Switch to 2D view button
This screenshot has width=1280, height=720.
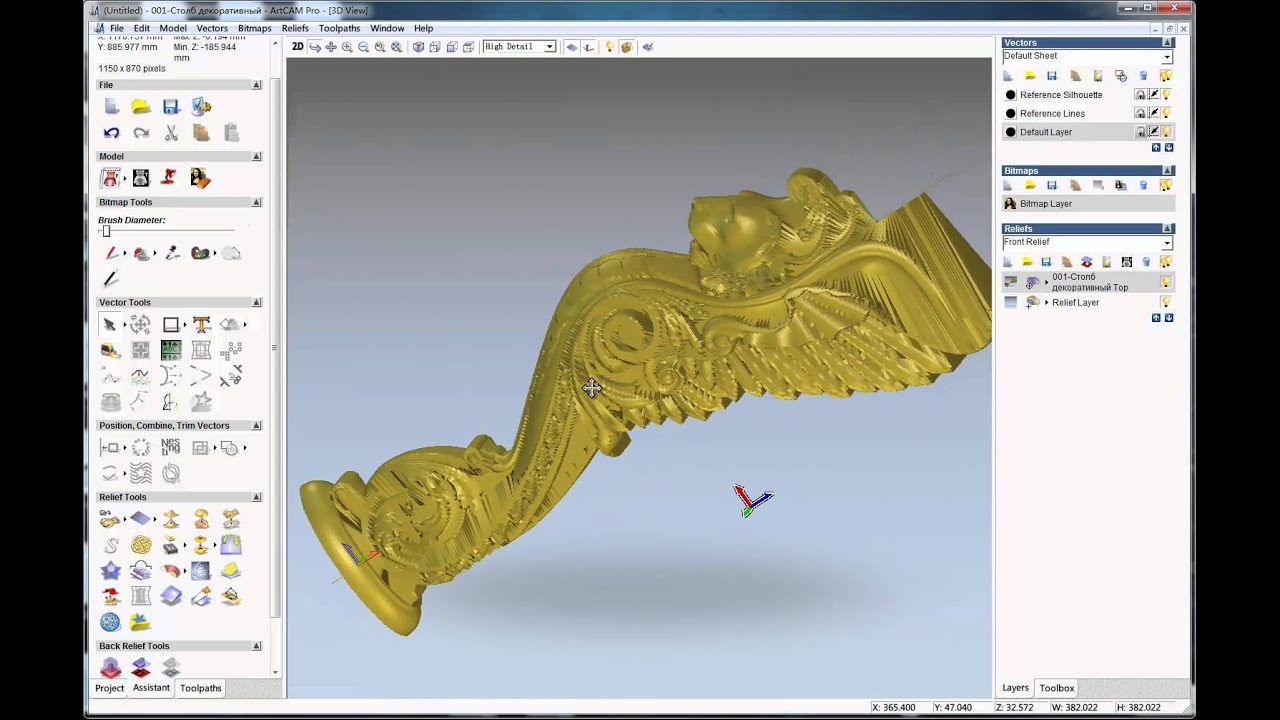297,47
